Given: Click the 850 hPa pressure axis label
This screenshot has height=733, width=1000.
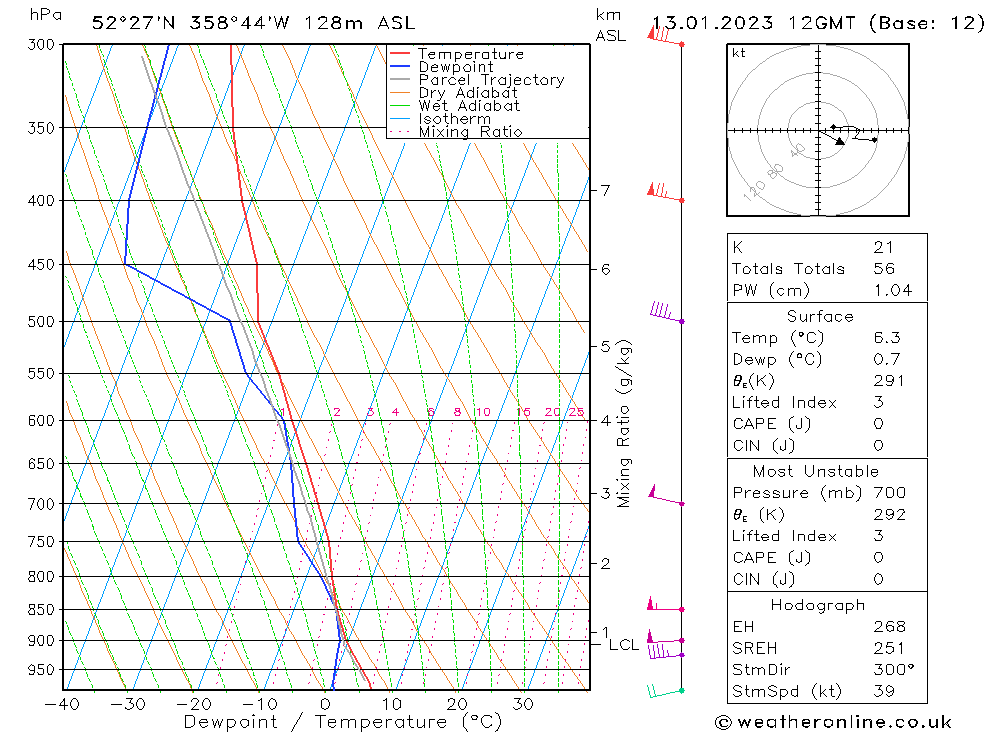Looking at the screenshot, I should tap(41, 610).
